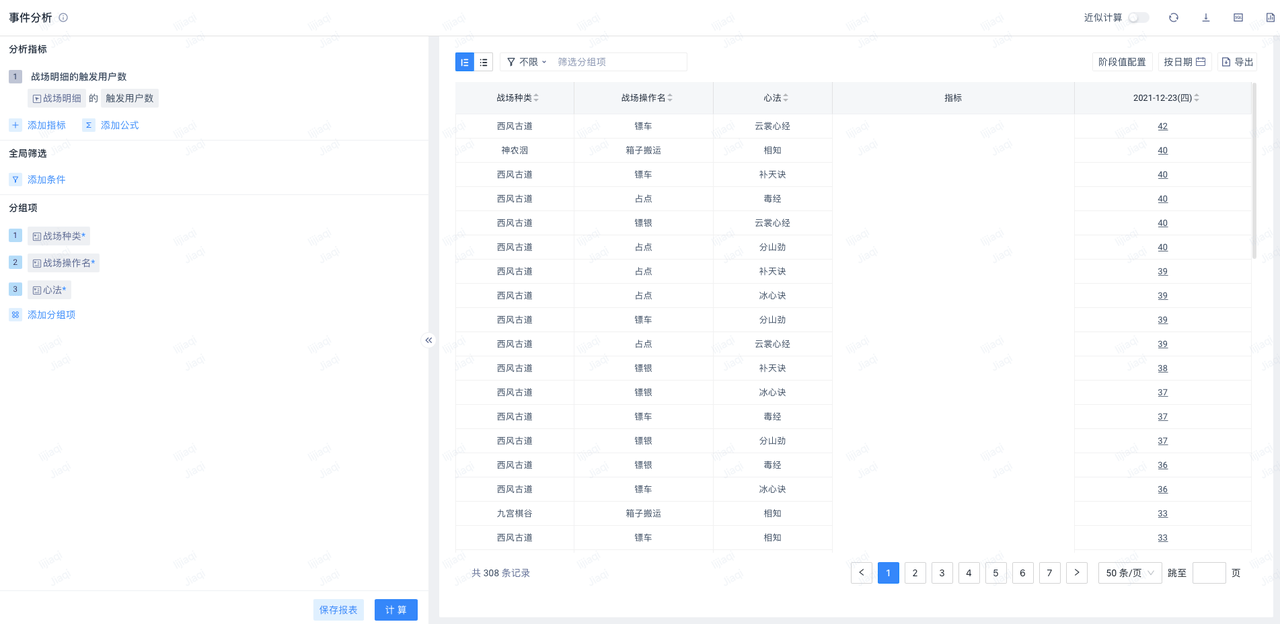1280x624 pixels.
Task: Click the 保存报表 button
Action: click(x=338, y=610)
